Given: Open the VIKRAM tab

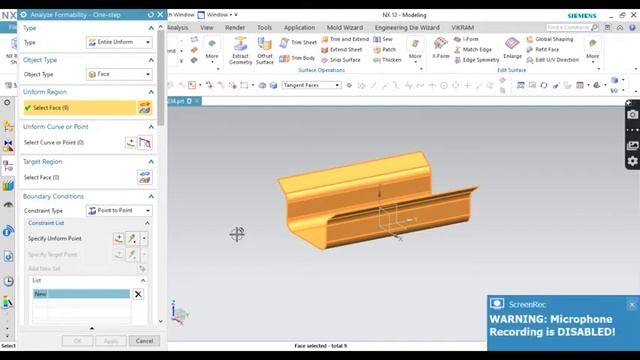Looking at the screenshot, I should tap(462, 27).
